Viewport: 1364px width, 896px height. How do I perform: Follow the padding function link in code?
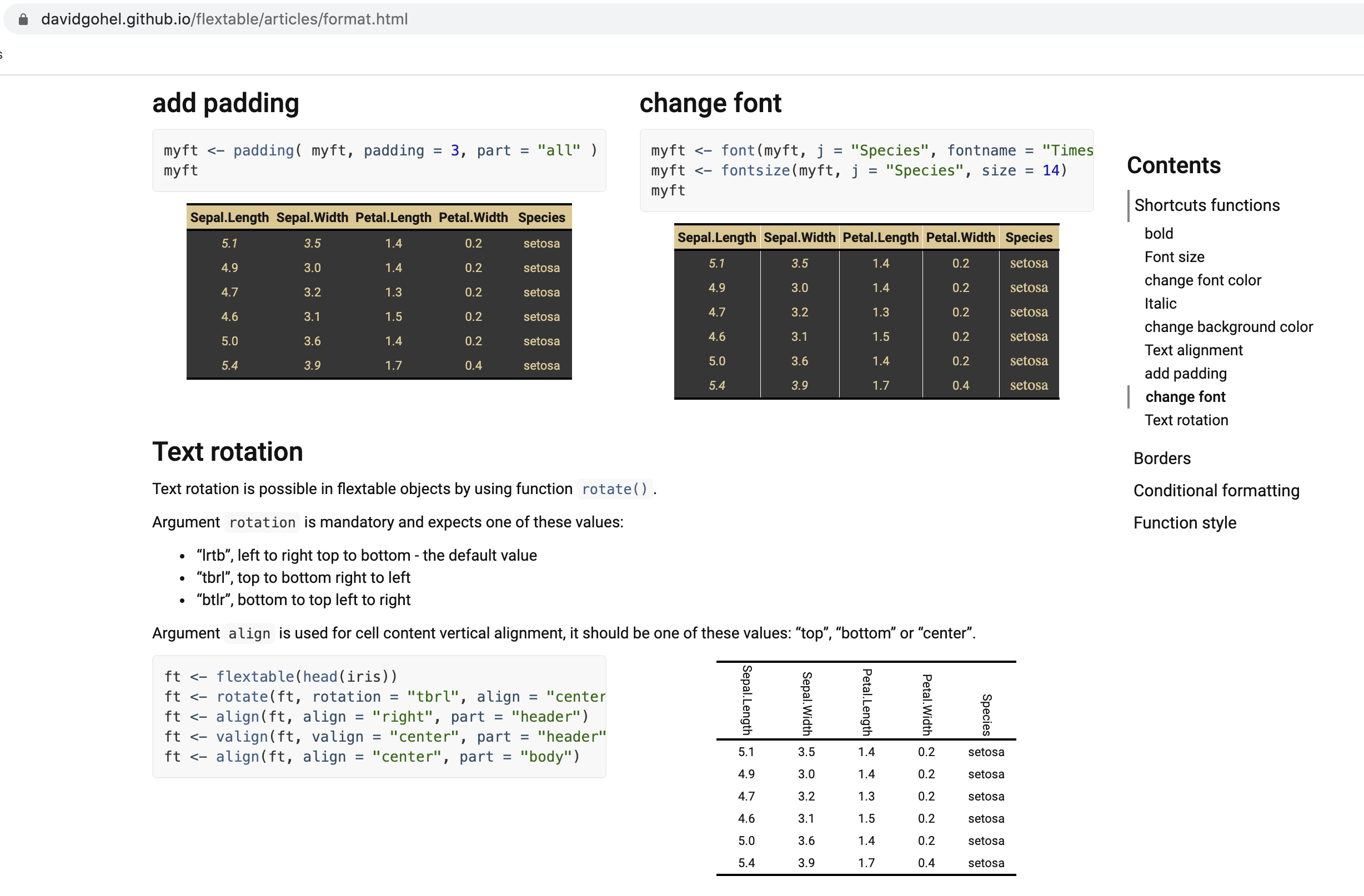[264, 150]
